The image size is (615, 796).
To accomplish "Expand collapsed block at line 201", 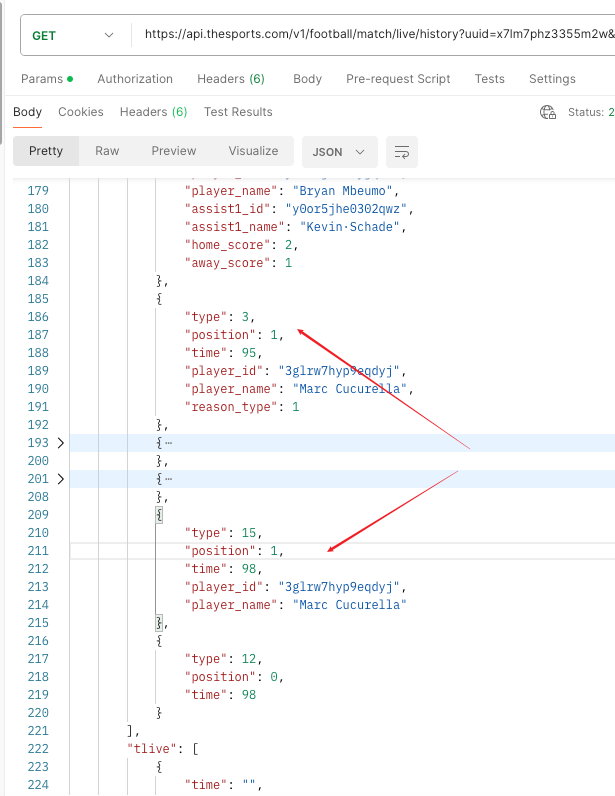I will [x=60, y=479].
